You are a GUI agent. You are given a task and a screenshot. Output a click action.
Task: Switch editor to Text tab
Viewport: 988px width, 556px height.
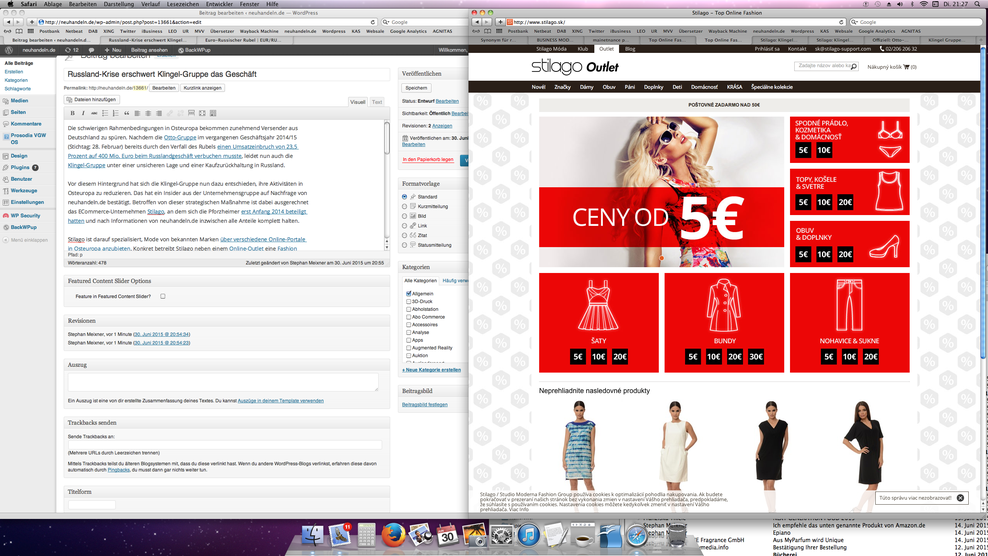click(x=377, y=101)
